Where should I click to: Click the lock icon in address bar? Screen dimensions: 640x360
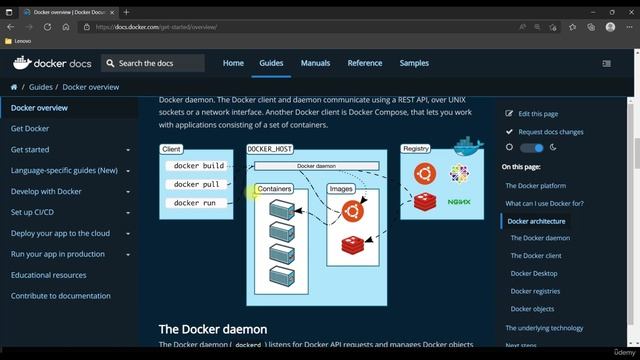click(x=87, y=27)
